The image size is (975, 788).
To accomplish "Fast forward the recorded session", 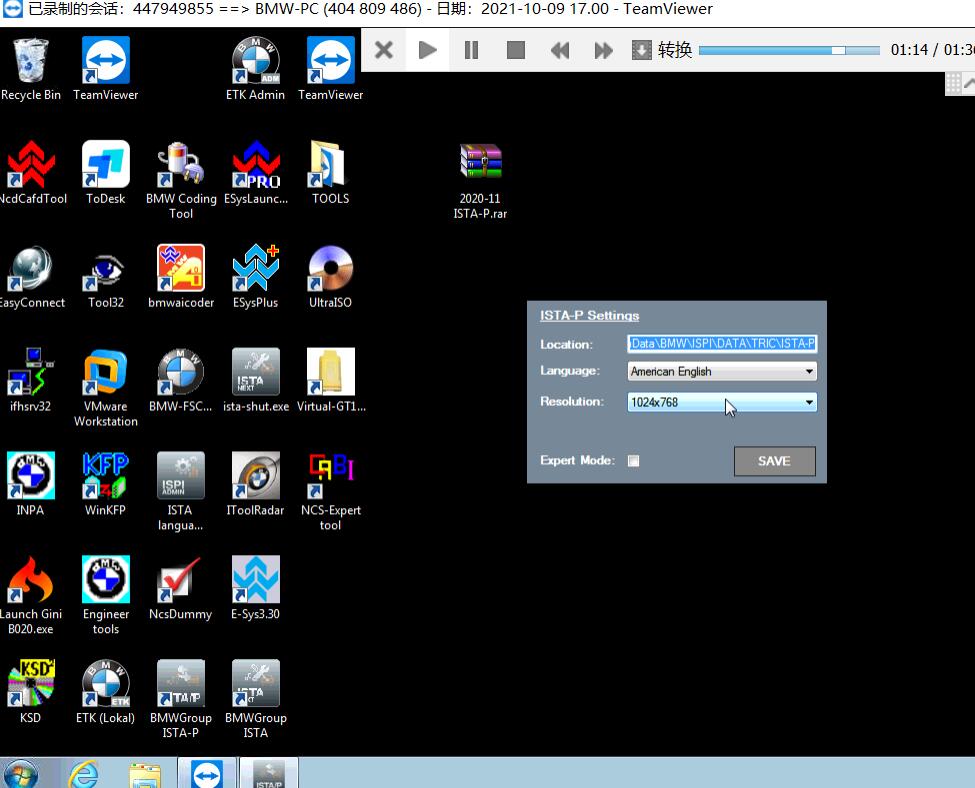I will pyautogui.click(x=603, y=50).
